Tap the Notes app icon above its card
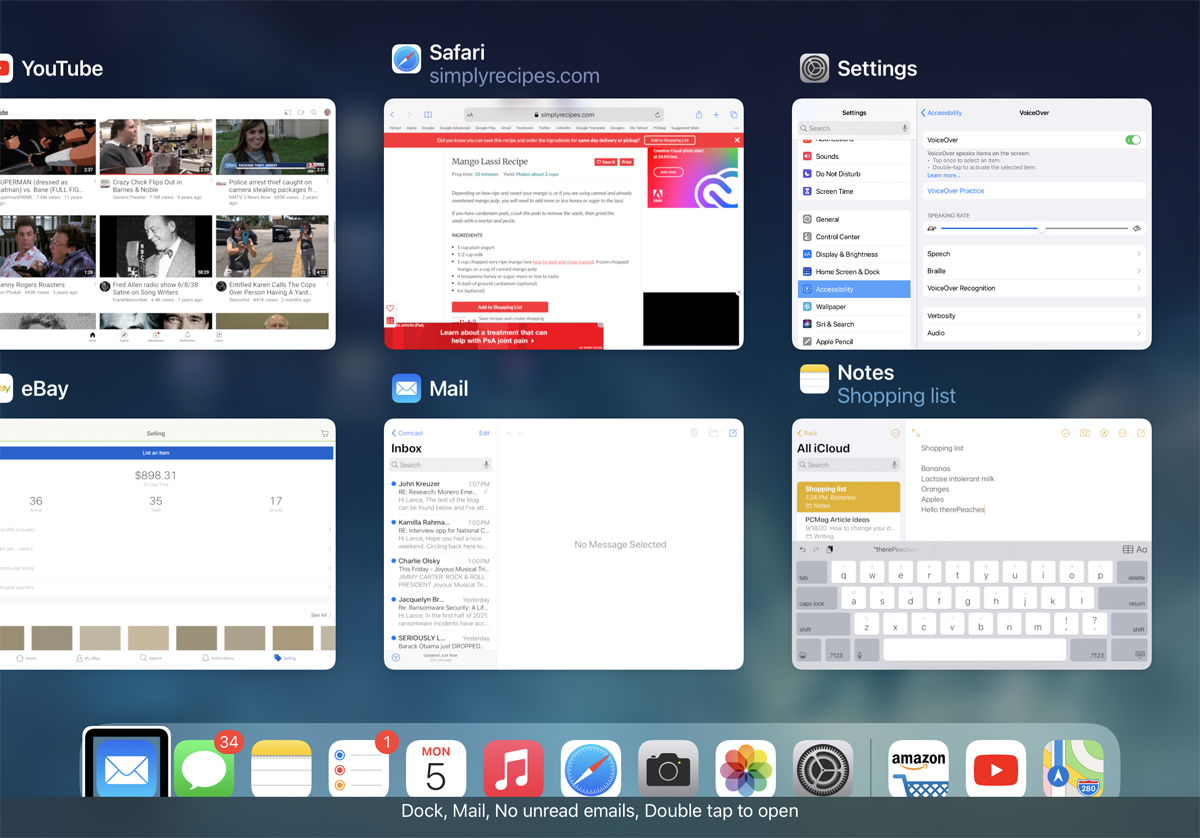Image resolution: width=1200 pixels, height=838 pixels. (814, 379)
